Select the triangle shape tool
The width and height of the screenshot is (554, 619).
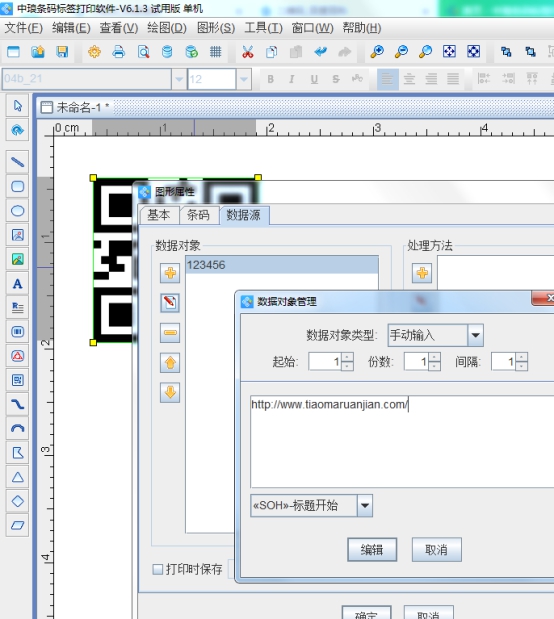(x=17, y=477)
